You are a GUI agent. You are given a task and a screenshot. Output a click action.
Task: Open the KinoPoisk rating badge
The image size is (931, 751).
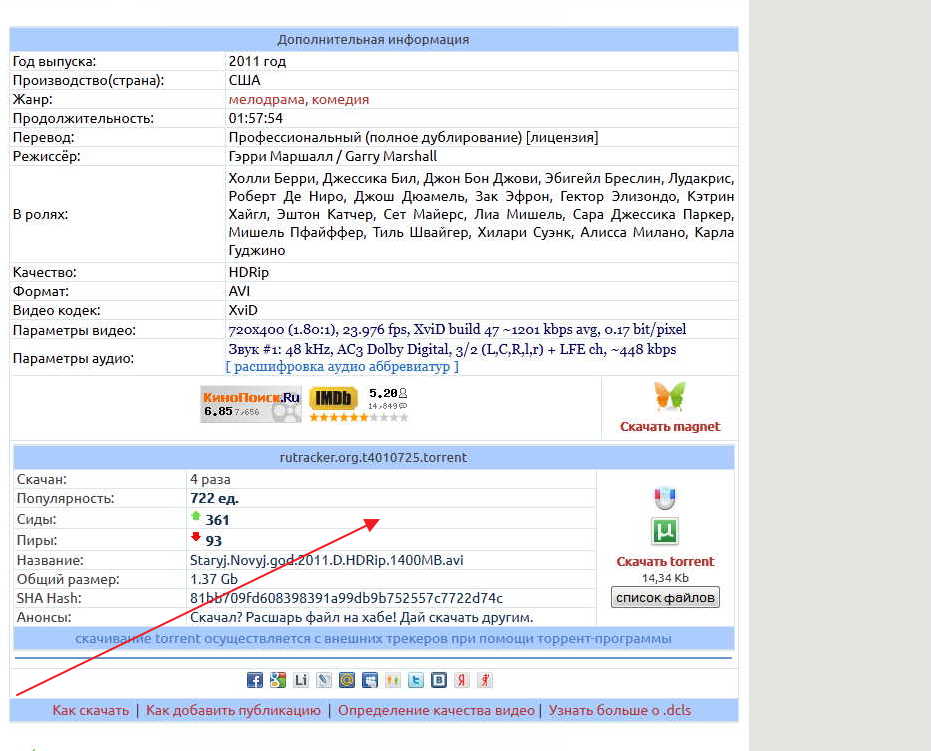tap(250, 404)
